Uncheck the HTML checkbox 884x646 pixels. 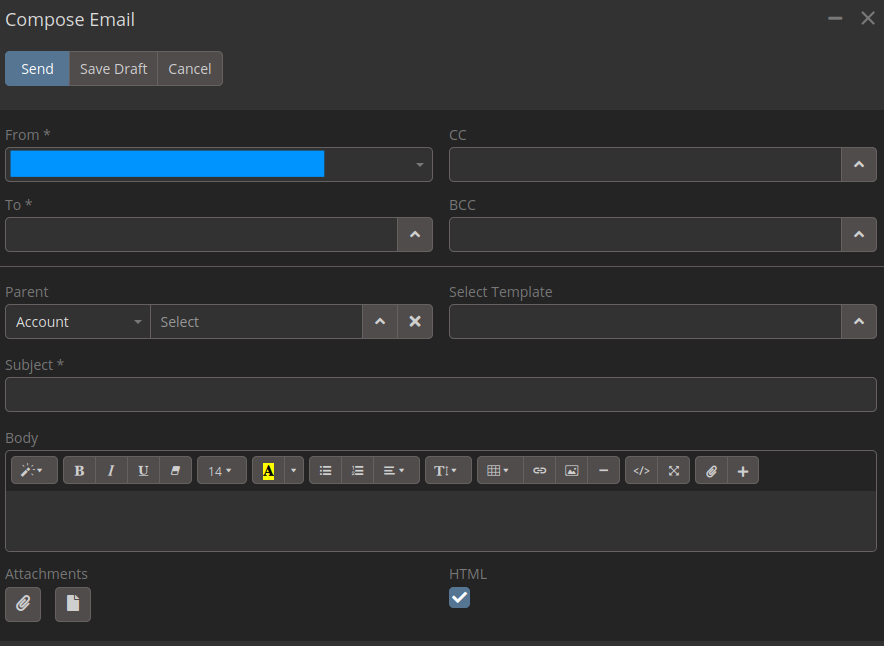pos(459,597)
